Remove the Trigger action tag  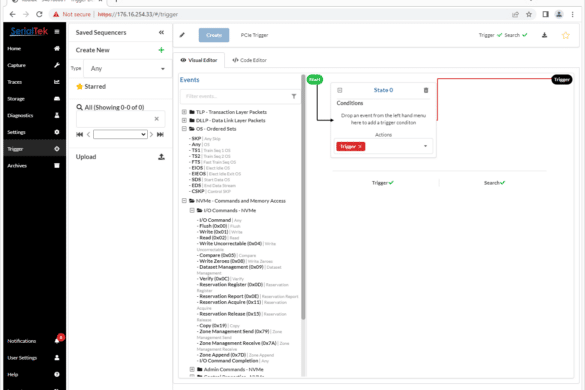tap(360, 147)
